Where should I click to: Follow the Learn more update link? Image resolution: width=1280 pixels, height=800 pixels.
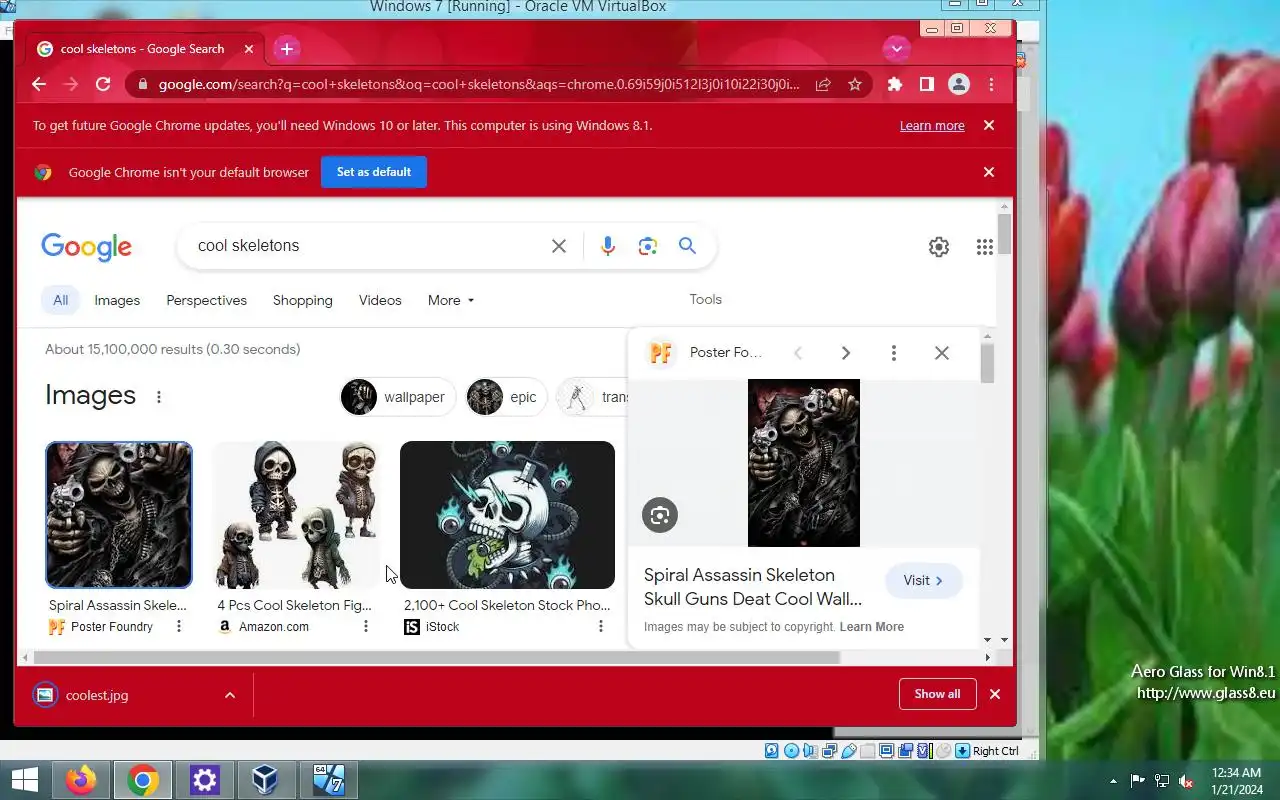(x=932, y=126)
